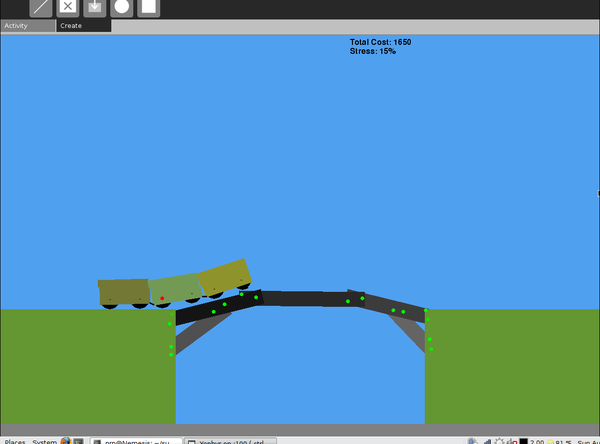Click the Total Cost readout
The height and width of the screenshot is (444, 600).
[380, 42]
